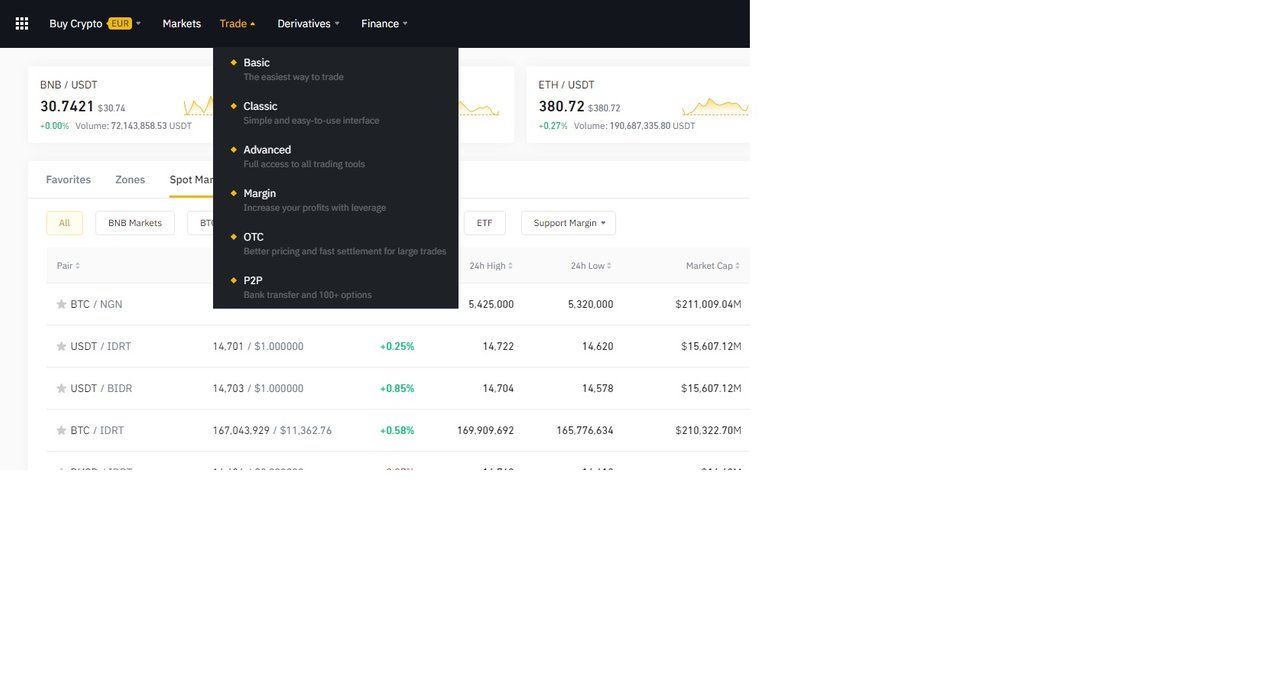This screenshot has width=1280, height=684.
Task: Switch to the Favorites tab
Action: pos(68,180)
